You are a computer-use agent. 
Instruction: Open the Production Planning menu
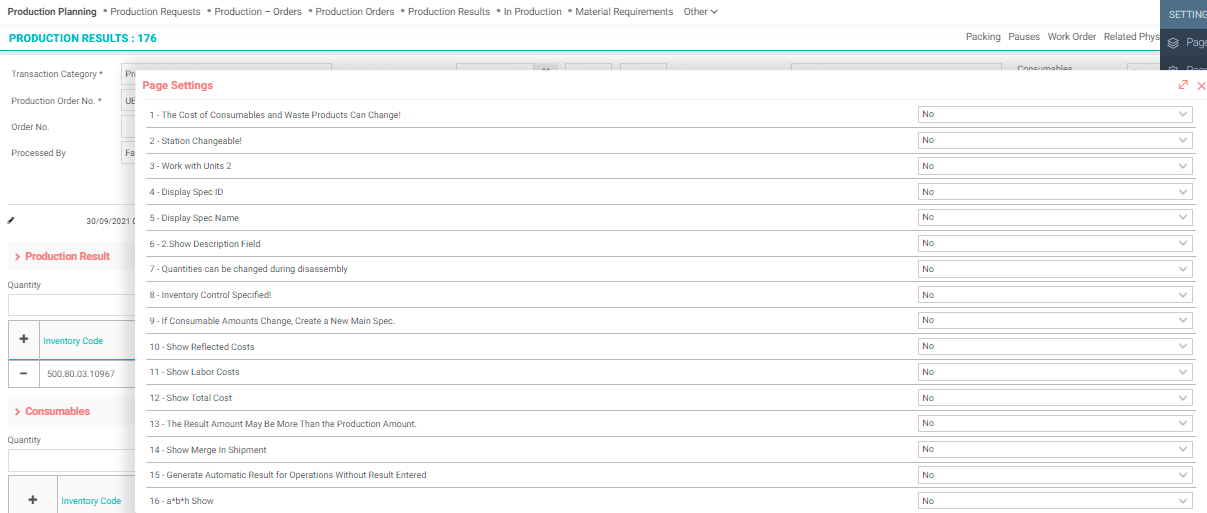click(52, 12)
